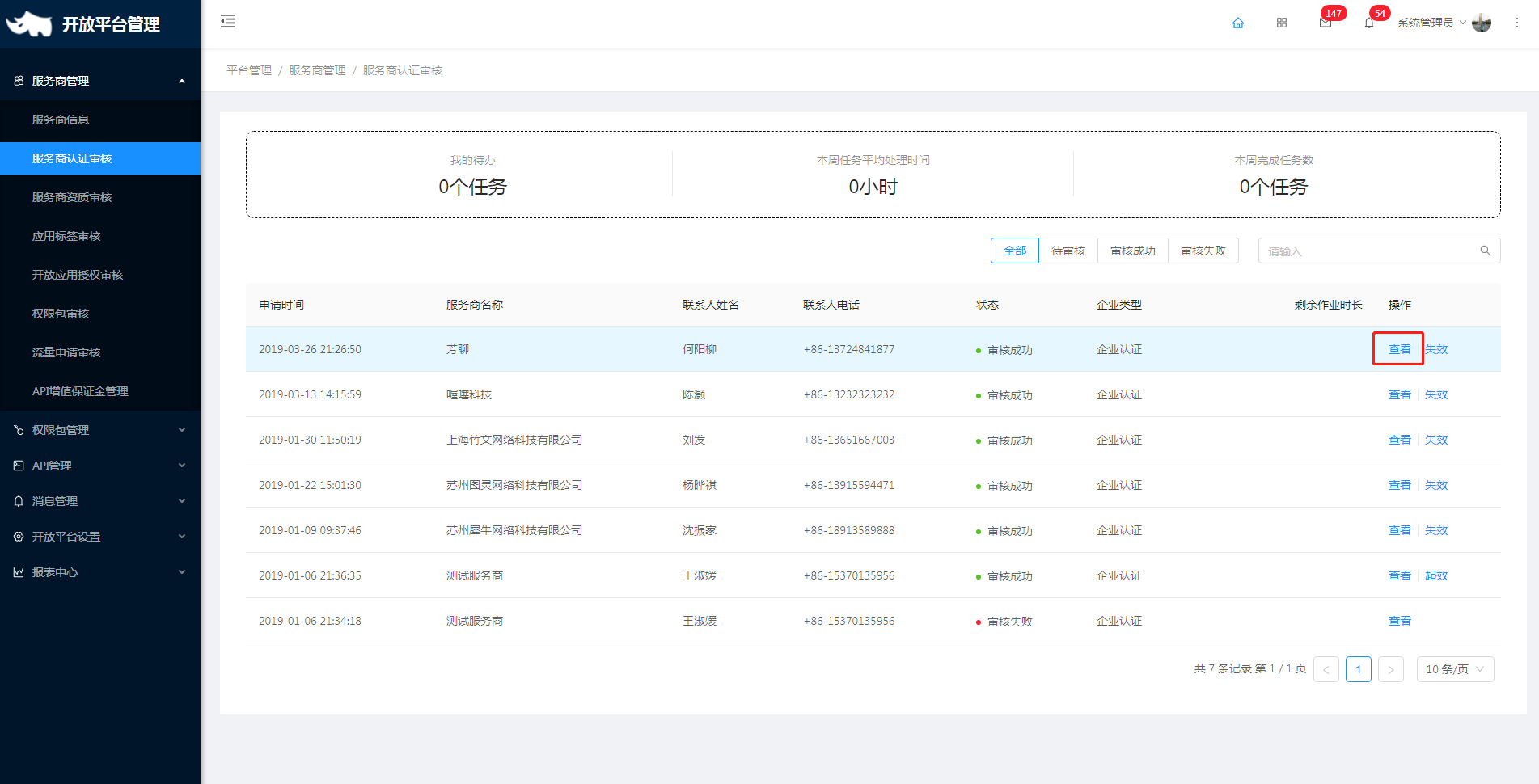Expand the 消息管理 menu section
Image resolution: width=1539 pixels, height=784 pixels.
click(182, 501)
